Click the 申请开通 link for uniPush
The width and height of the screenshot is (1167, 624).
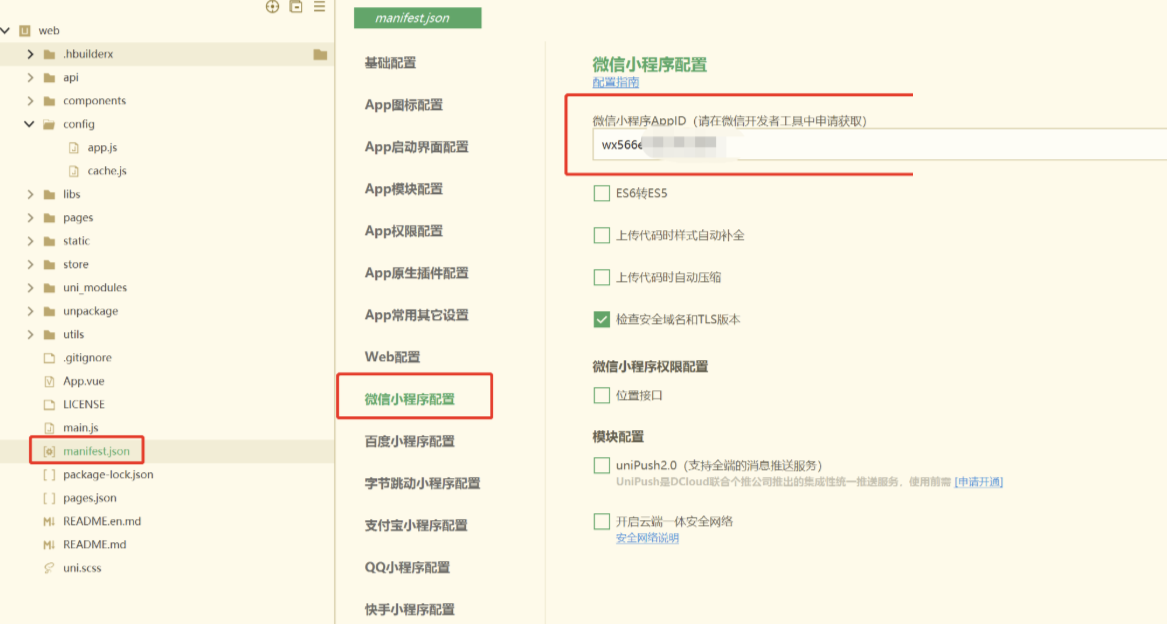[979, 482]
